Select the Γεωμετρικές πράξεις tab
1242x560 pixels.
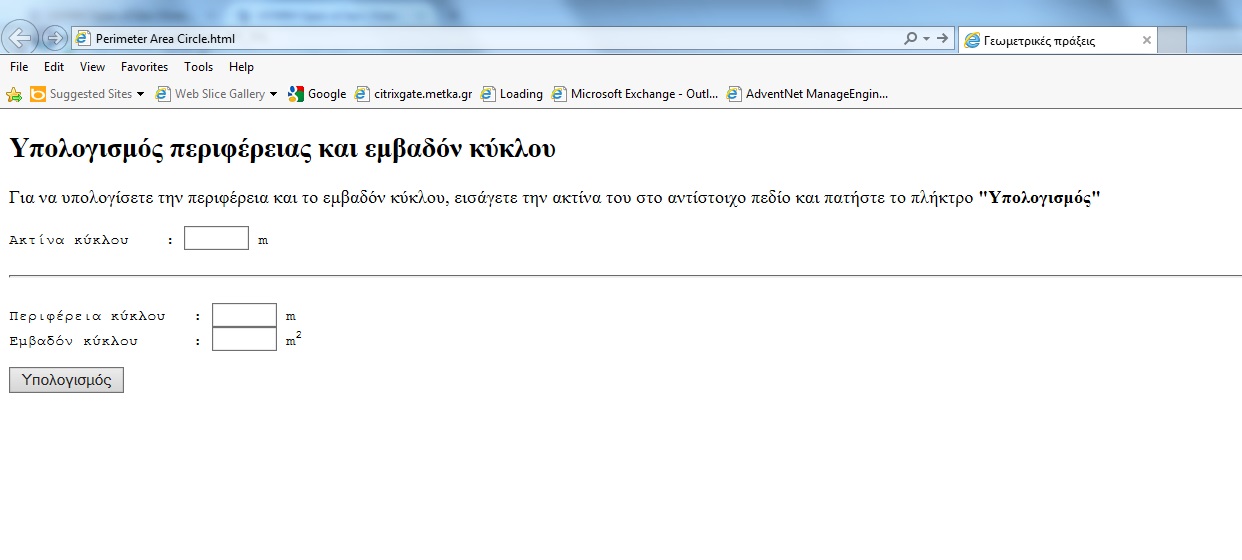(x=1040, y=41)
